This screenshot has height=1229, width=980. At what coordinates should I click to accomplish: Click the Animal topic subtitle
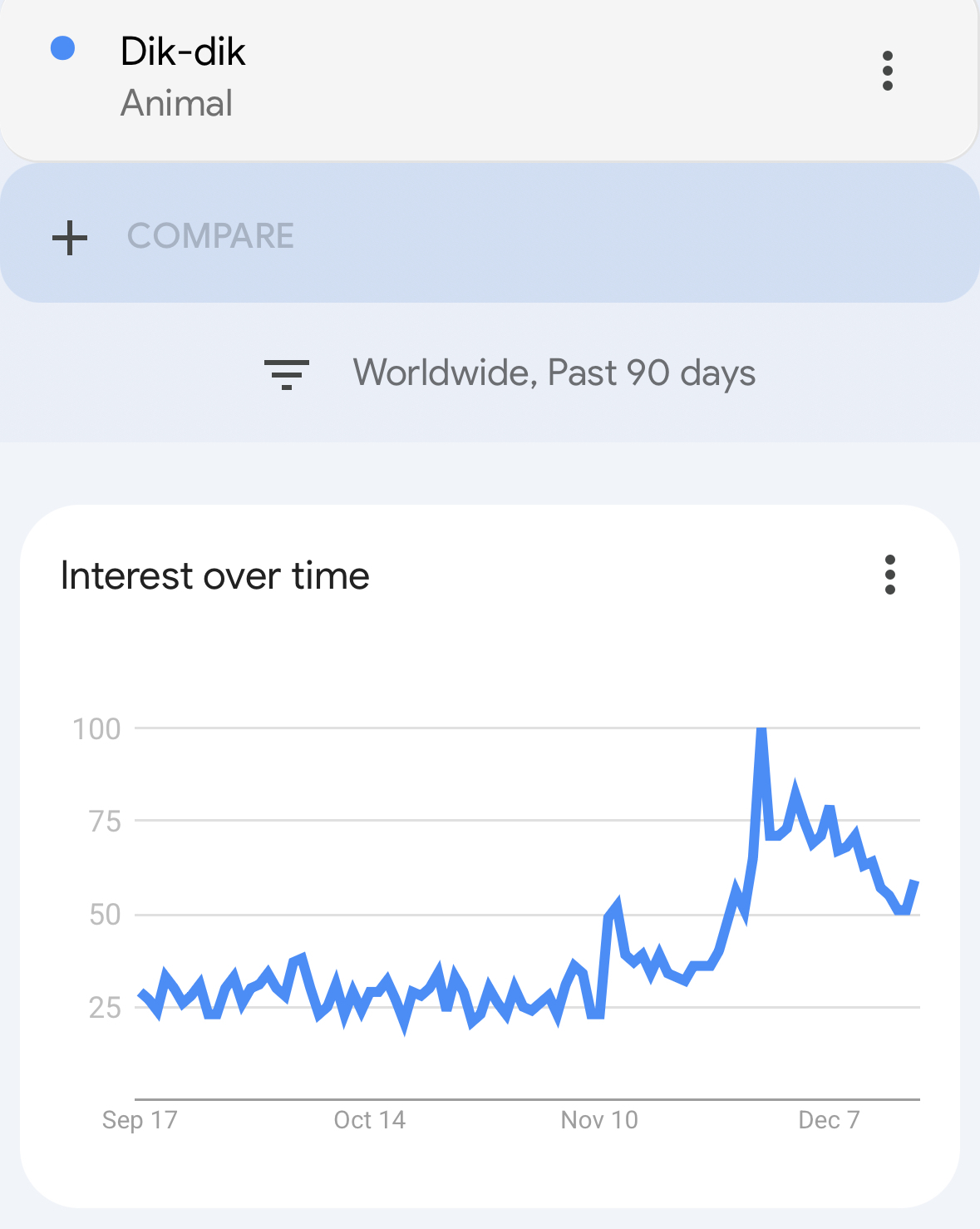176,104
